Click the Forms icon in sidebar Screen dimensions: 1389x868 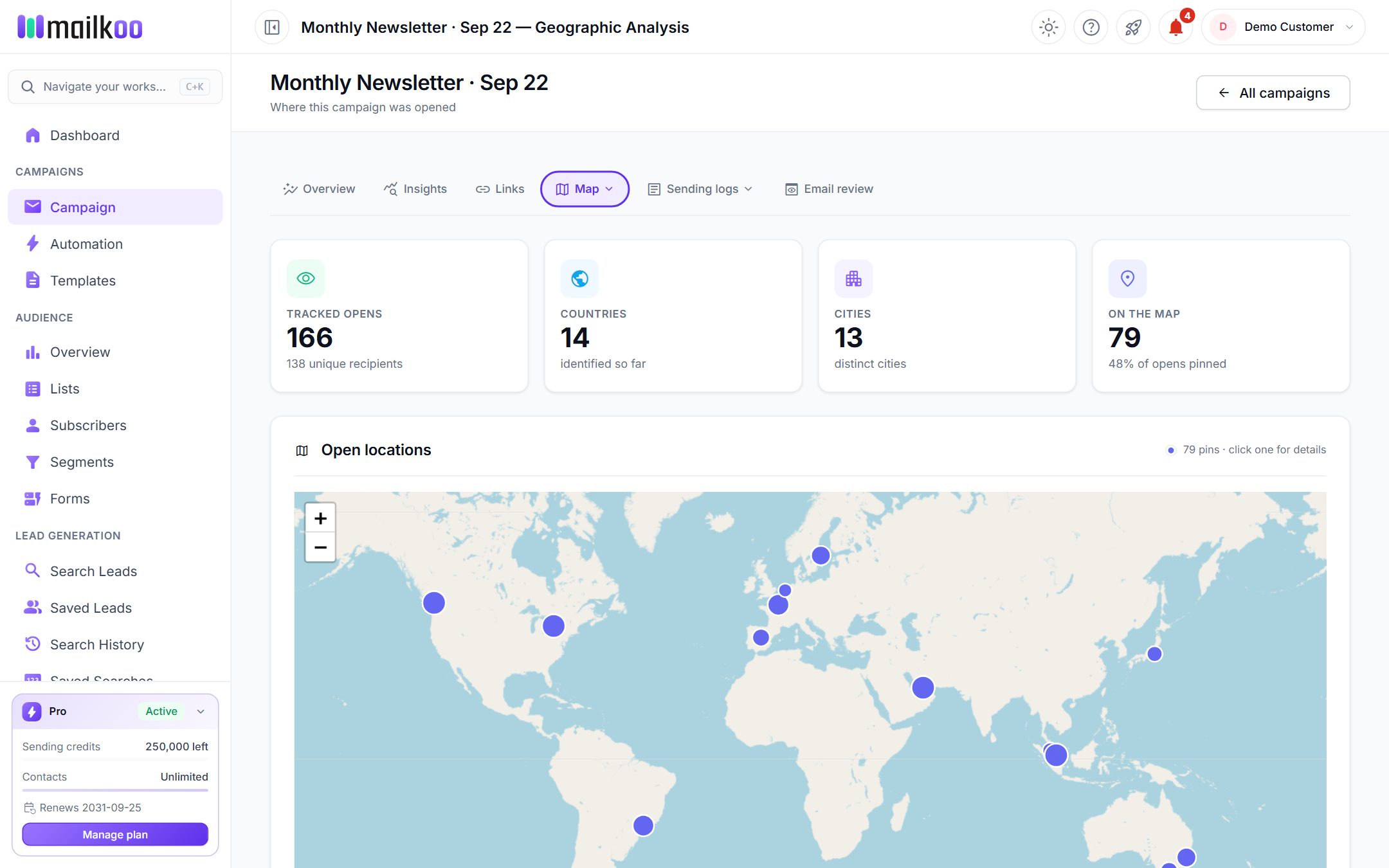click(32, 498)
